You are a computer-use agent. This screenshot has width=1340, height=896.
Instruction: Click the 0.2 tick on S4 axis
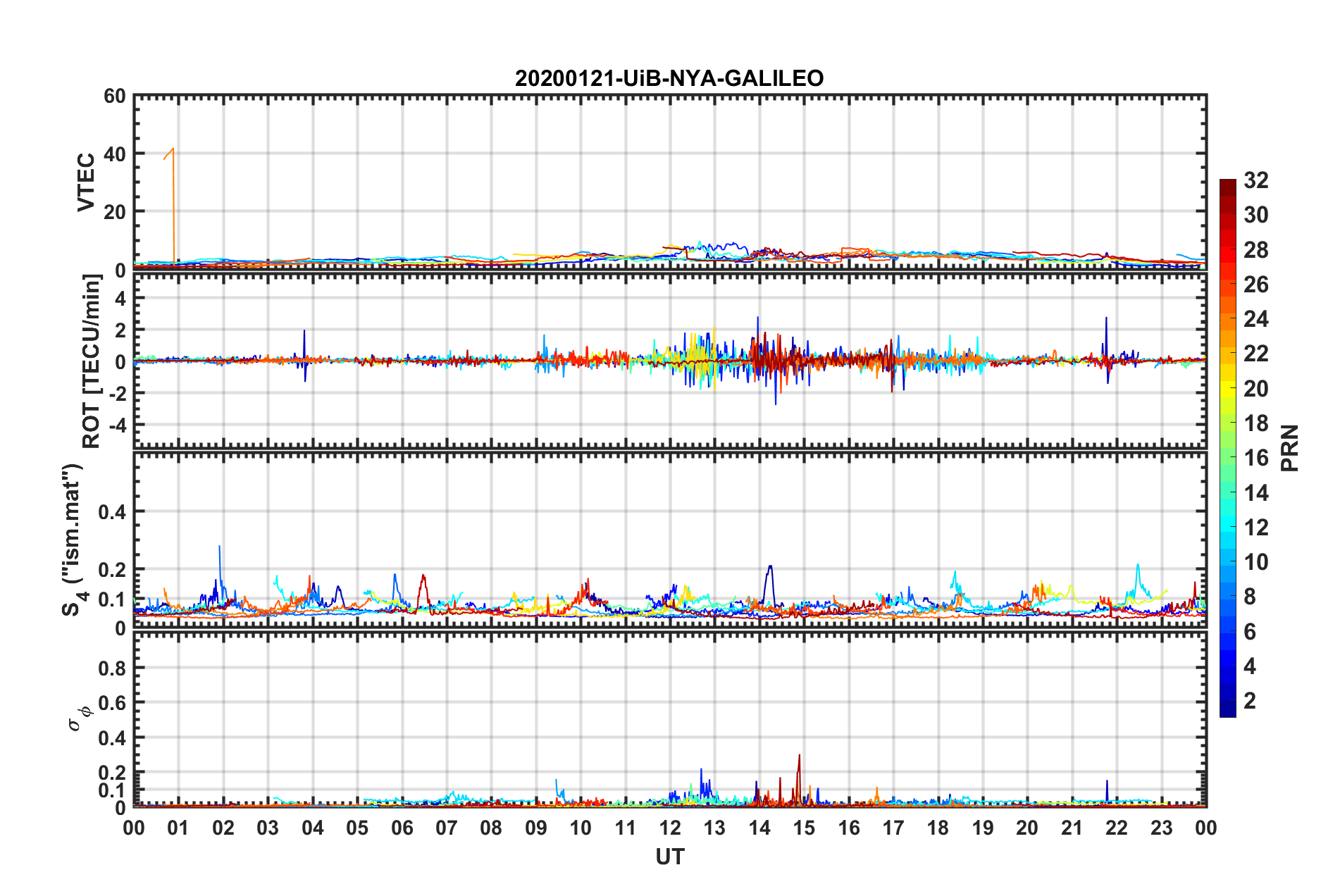pyautogui.click(x=112, y=570)
